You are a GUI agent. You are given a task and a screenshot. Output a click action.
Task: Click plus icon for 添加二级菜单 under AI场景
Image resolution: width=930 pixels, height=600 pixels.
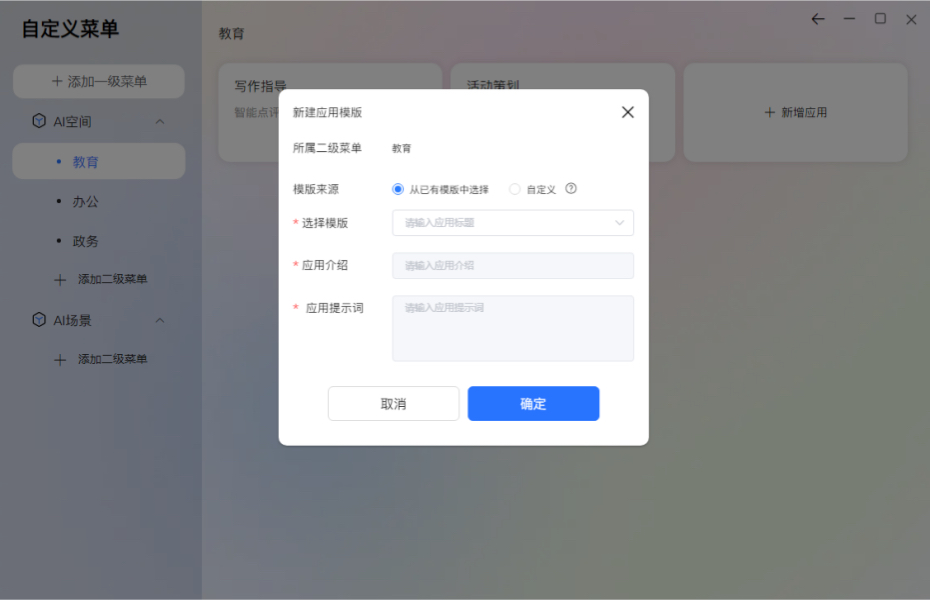[60, 359]
